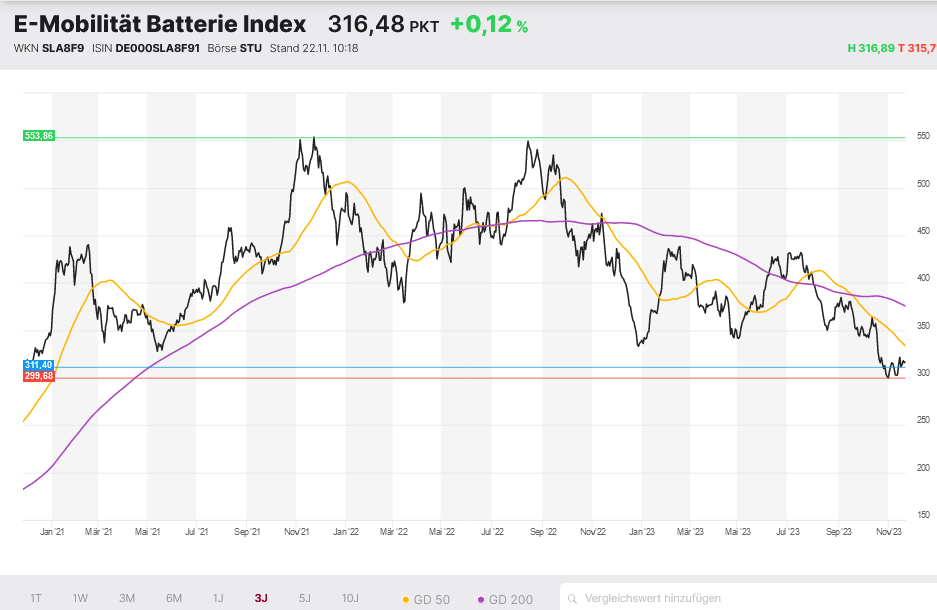Switch chart range to 1T
This screenshot has height=610, width=937.
coord(36,598)
